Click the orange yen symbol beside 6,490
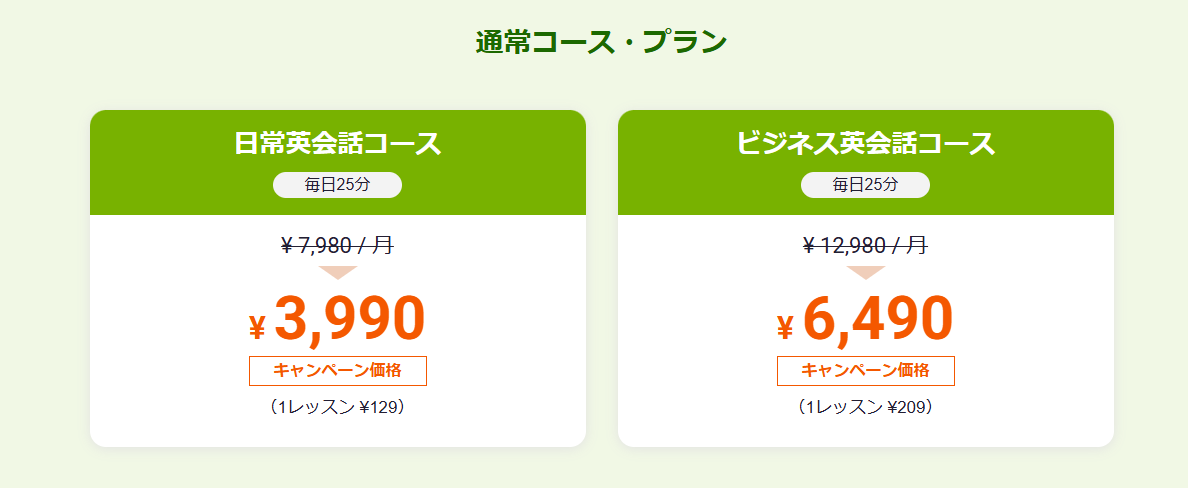This screenshot has height=488, width=1188. pos(785,326)
